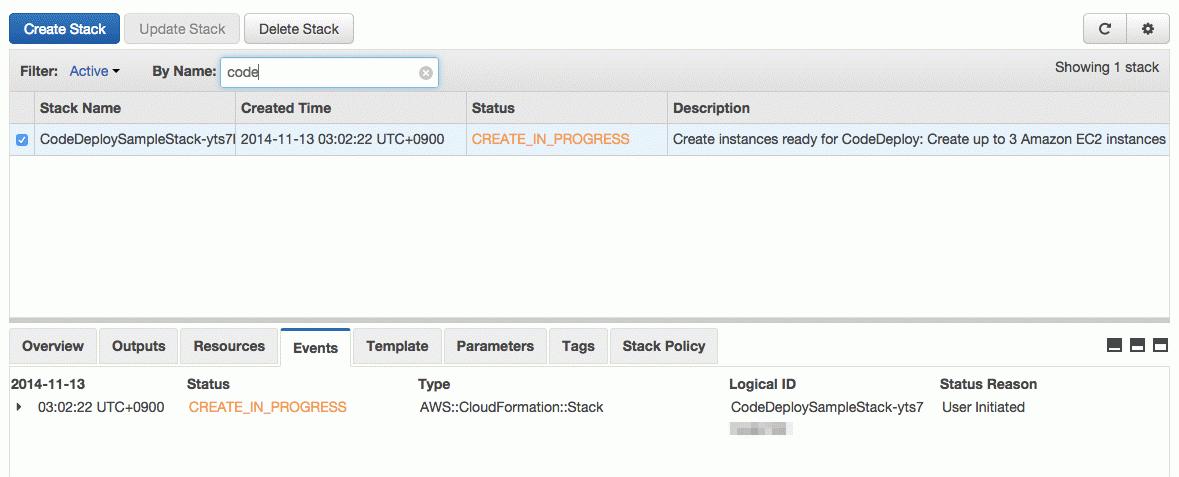Maximize the detail pane icon
The image size is (1179, 477).
click(1161, 345)
